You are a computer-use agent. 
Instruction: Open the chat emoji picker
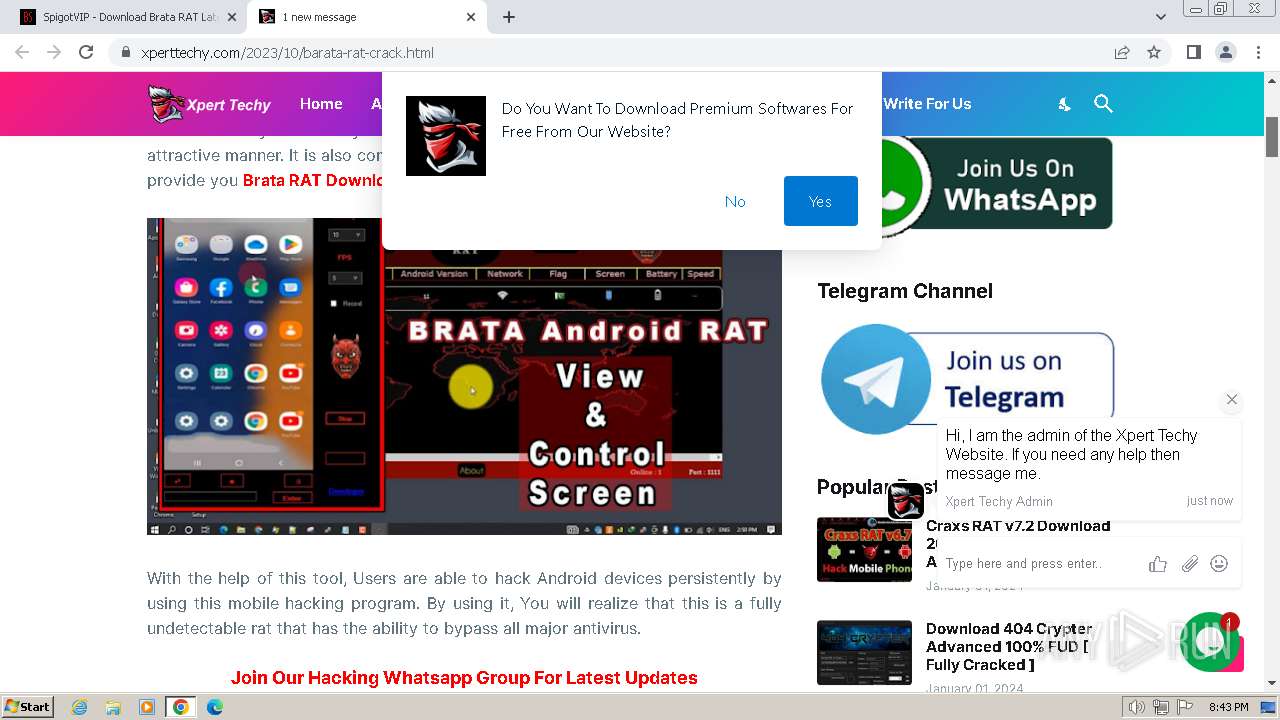1219,564
